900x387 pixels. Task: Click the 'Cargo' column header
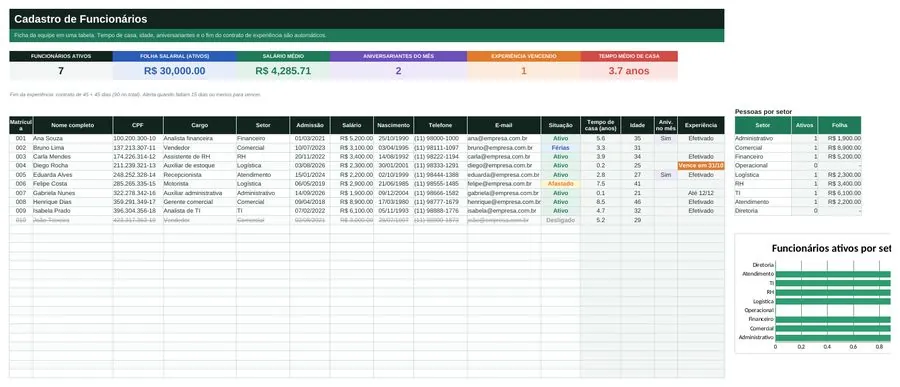coord(199,125)
